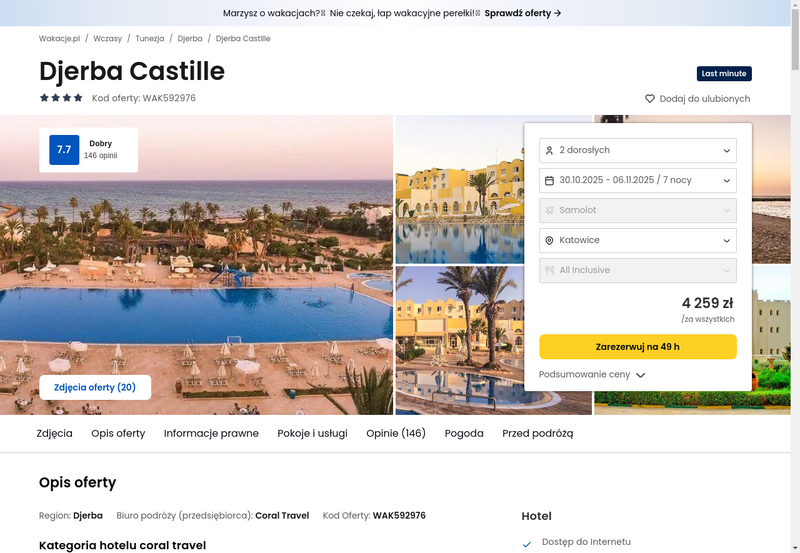Click the heart icon to add favorites
Screen dimensions: 800x553
649,98
